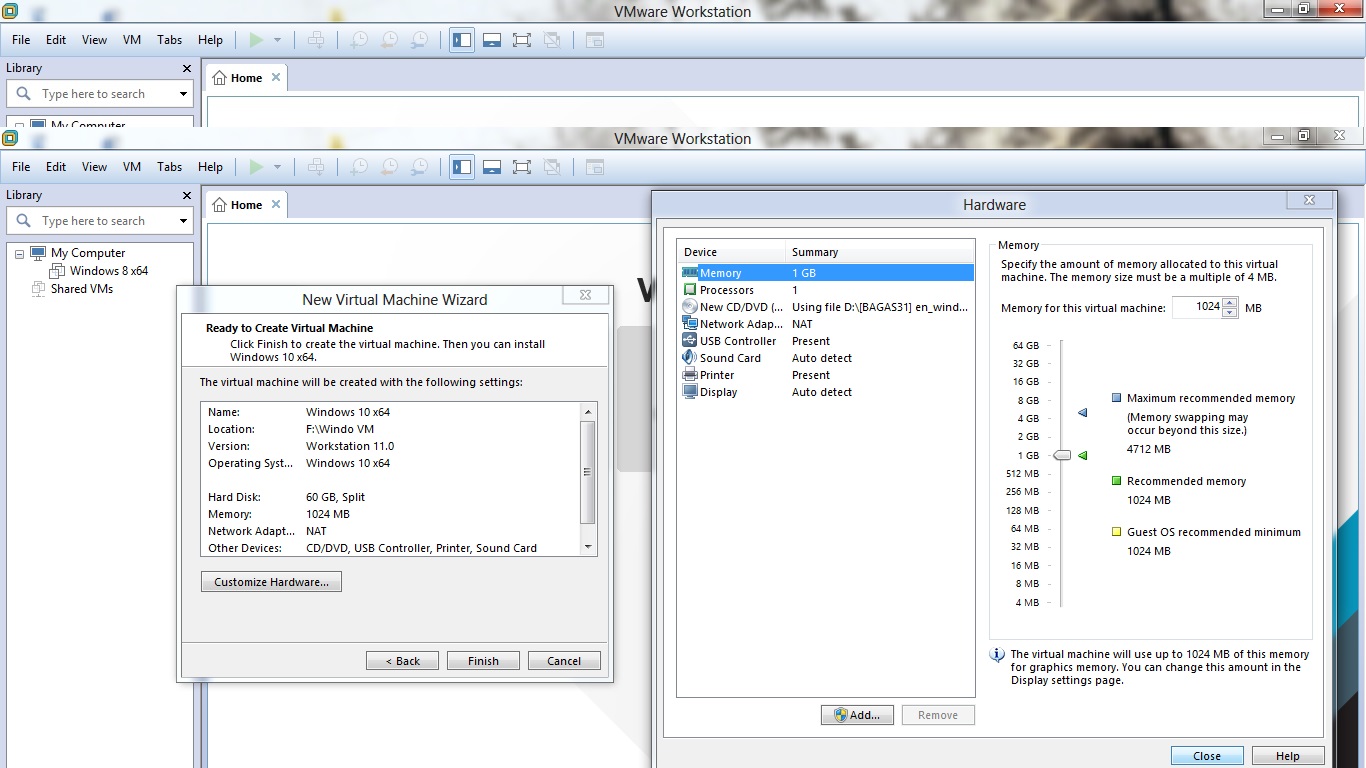Viewport: 1366px width, 768px height.
Task: Click the Network Adapter icon in device list
Action: coord(690,324)
